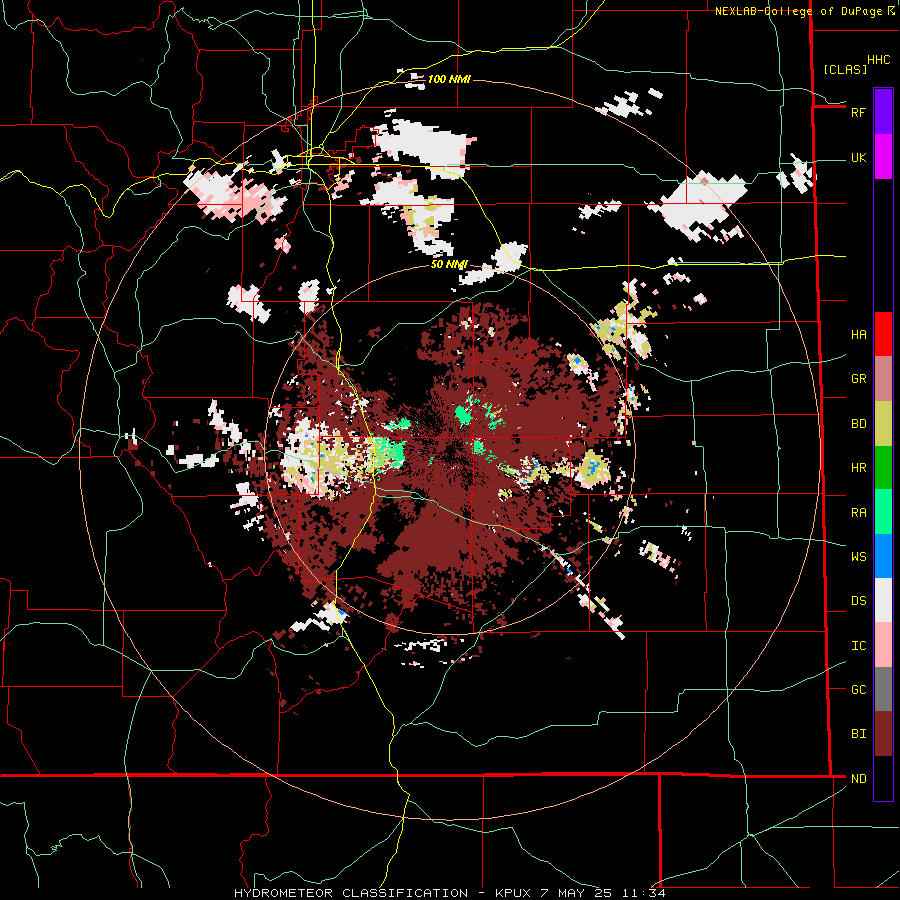Click the GR legend label
This screenshot has width=900, height=900.
(x=858, y=379)
